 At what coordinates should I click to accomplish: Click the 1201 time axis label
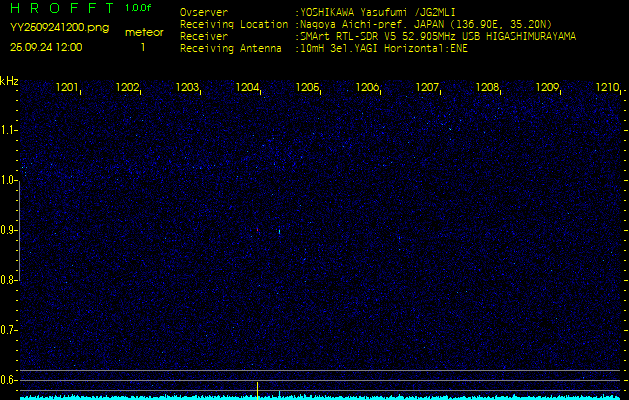pos(67,88)
